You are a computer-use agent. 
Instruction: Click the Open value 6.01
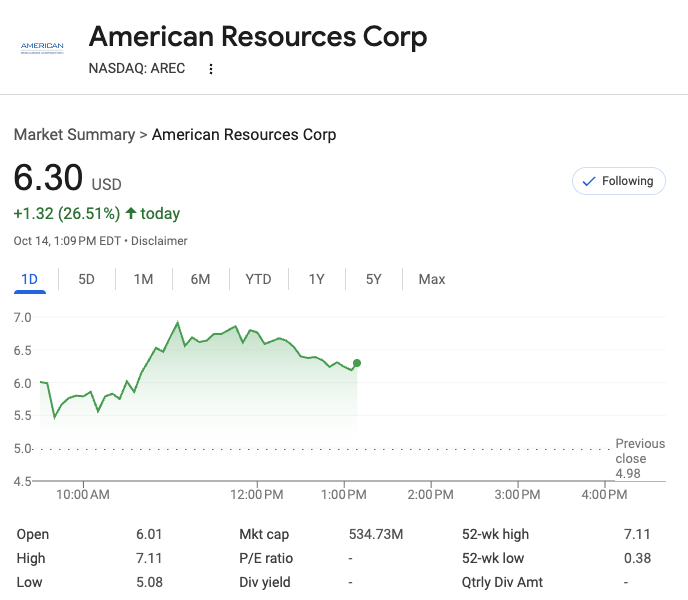click(x=149, y=534)
